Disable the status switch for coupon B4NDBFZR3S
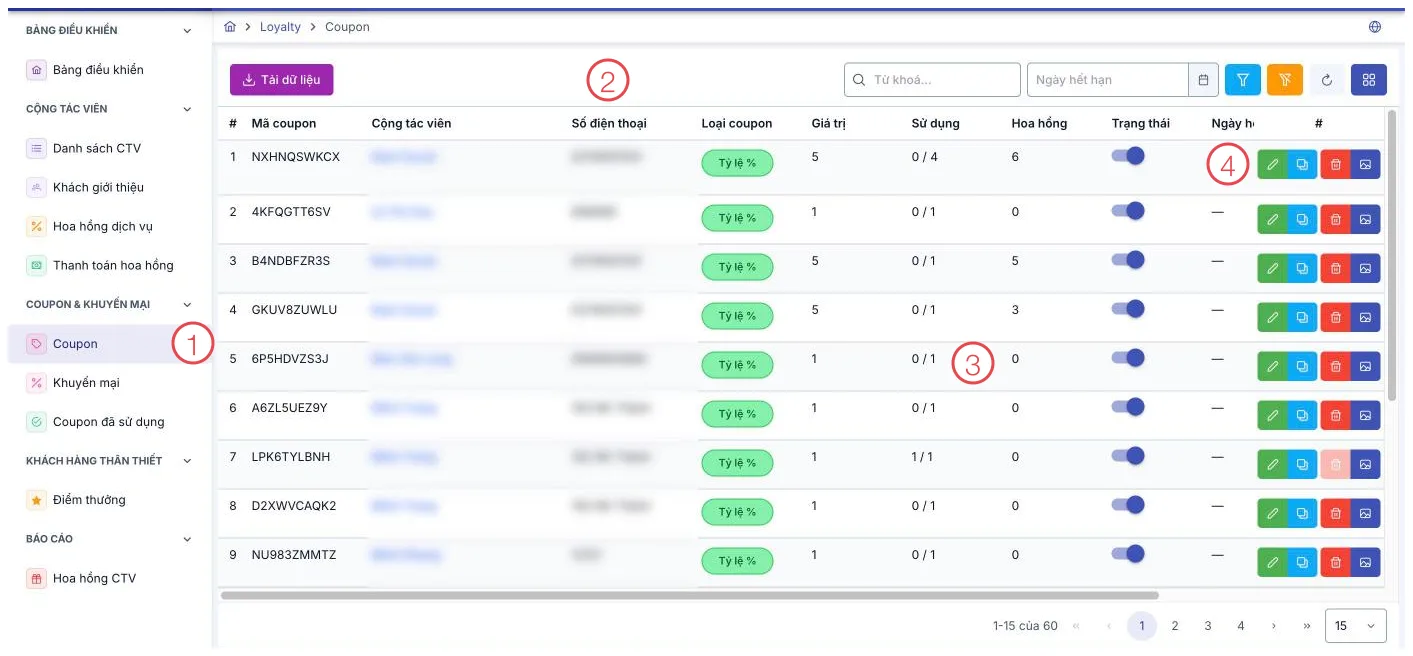Viewport: 1413px width, 656px height. click(1128, 260)
